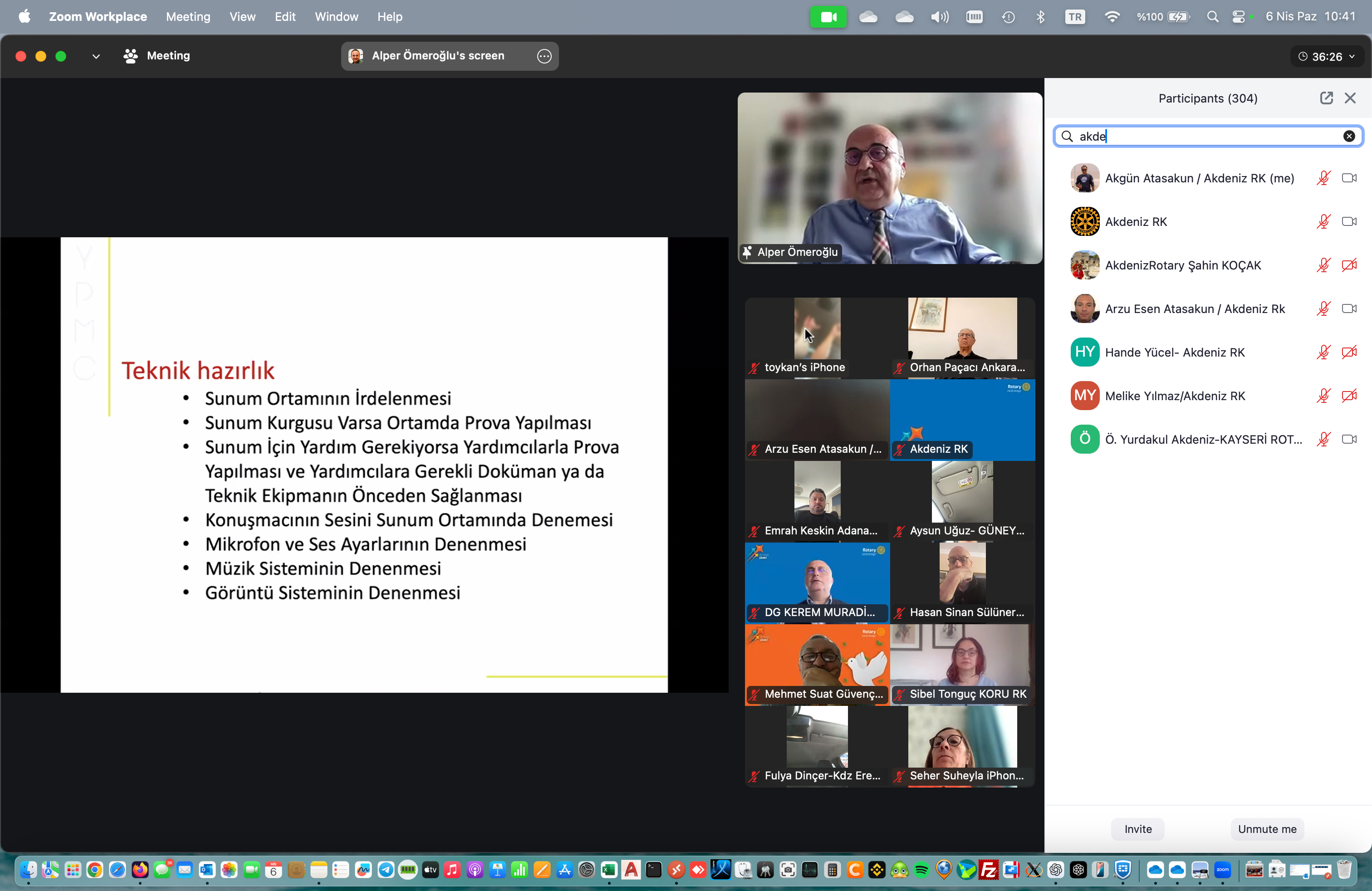This screenshot has height=891, width=1372.
Task: Pop out the Participants panel
Action: click(1326, 98)
